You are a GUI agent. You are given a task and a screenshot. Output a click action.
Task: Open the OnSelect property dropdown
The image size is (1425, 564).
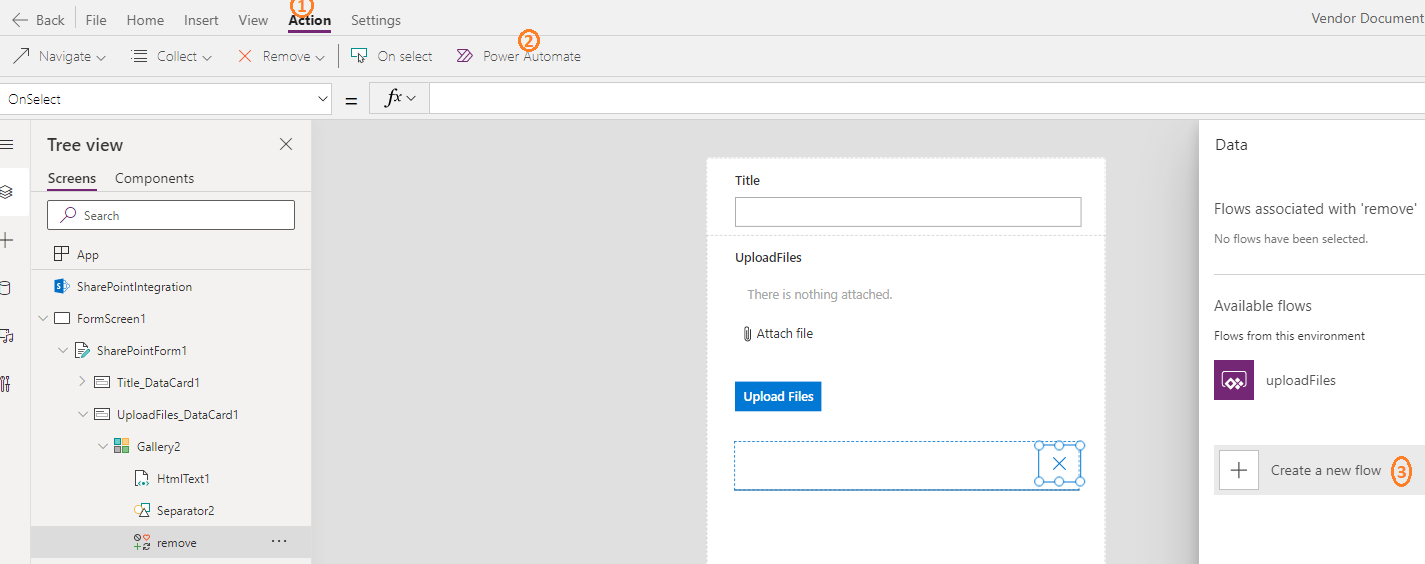[323, 99]
